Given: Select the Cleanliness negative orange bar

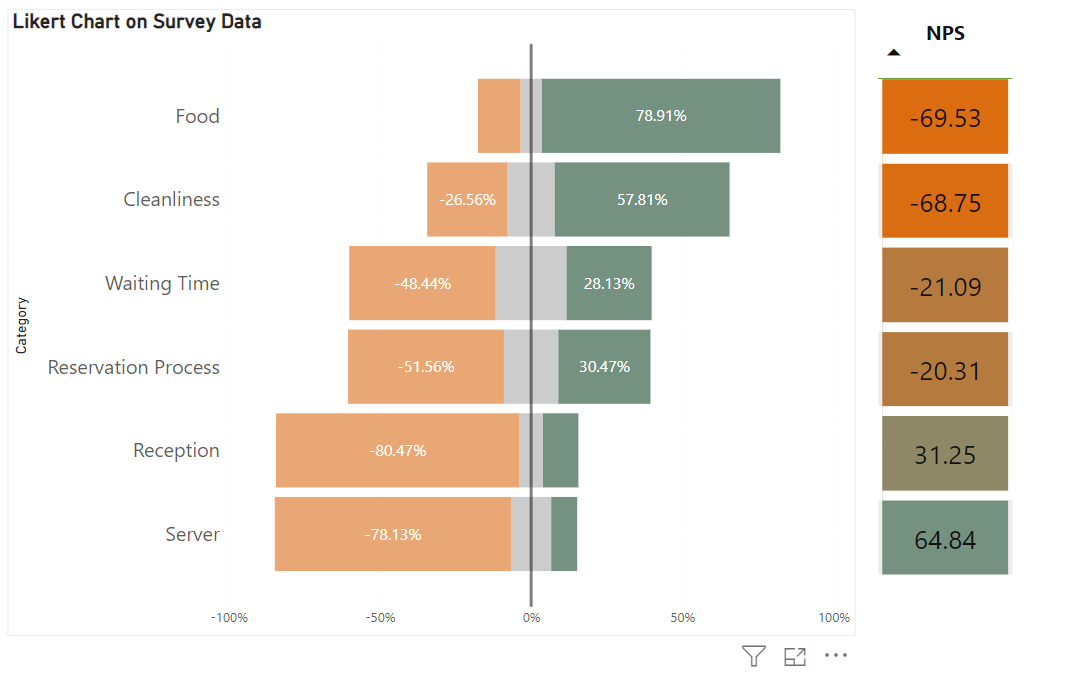Looking at the screenshot, I should click(467, 199).
